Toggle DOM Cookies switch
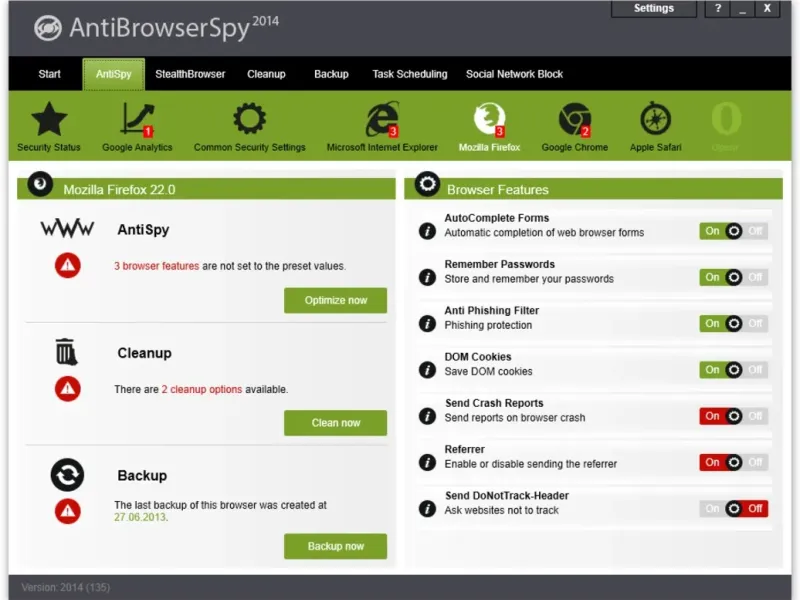The width and height of the screenshot is (800, 600). point(734,370)
